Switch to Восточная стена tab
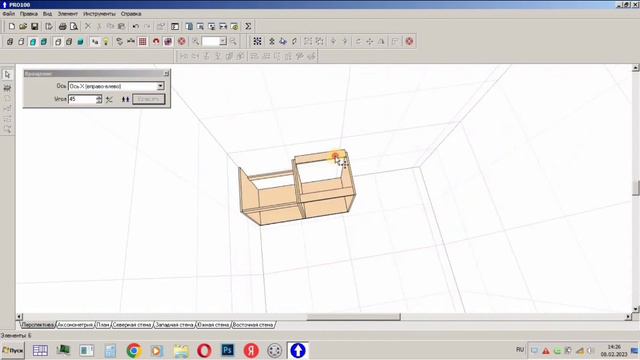 coord(253,325)
